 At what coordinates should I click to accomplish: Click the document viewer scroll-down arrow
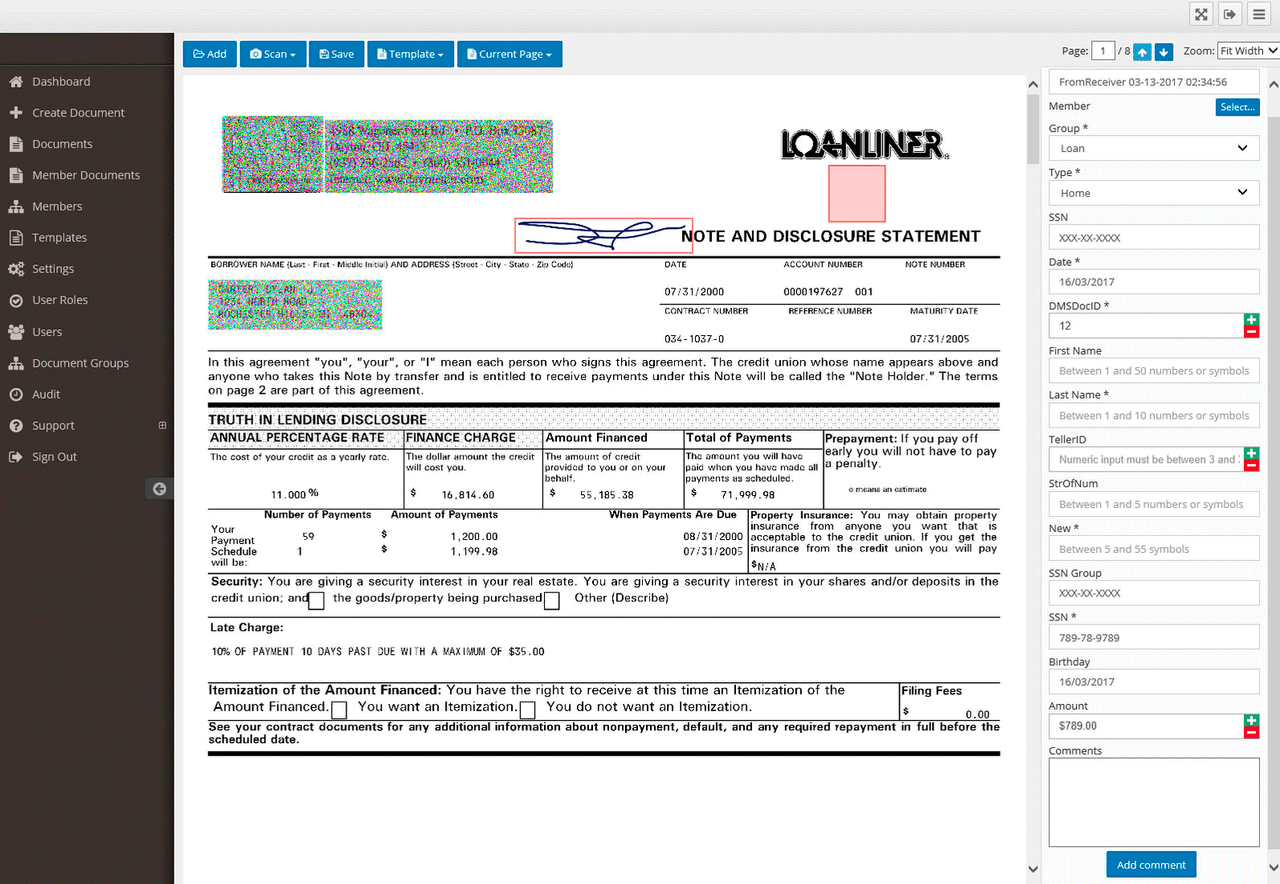pyautogui.click(x=1034, y=869)
